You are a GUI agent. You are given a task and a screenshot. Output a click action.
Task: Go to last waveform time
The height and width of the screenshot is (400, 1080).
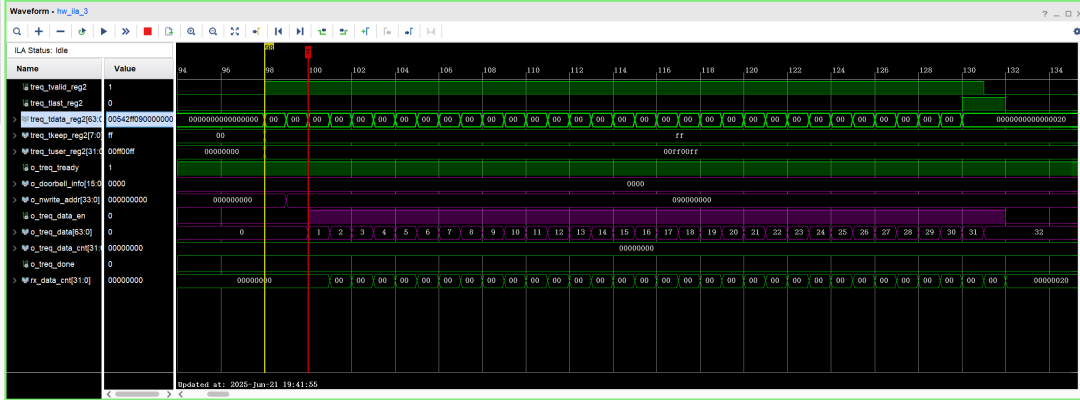[300, 31]
